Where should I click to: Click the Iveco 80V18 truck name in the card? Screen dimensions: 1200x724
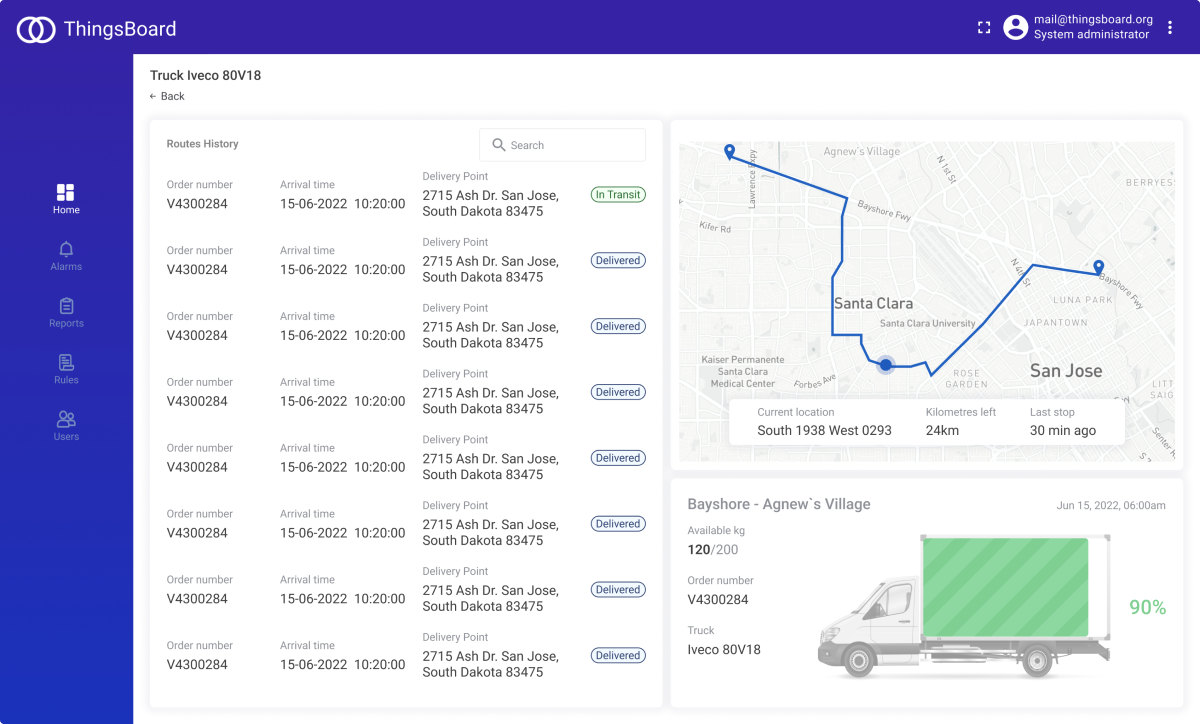pyautogui.click(x=724, y=650)
